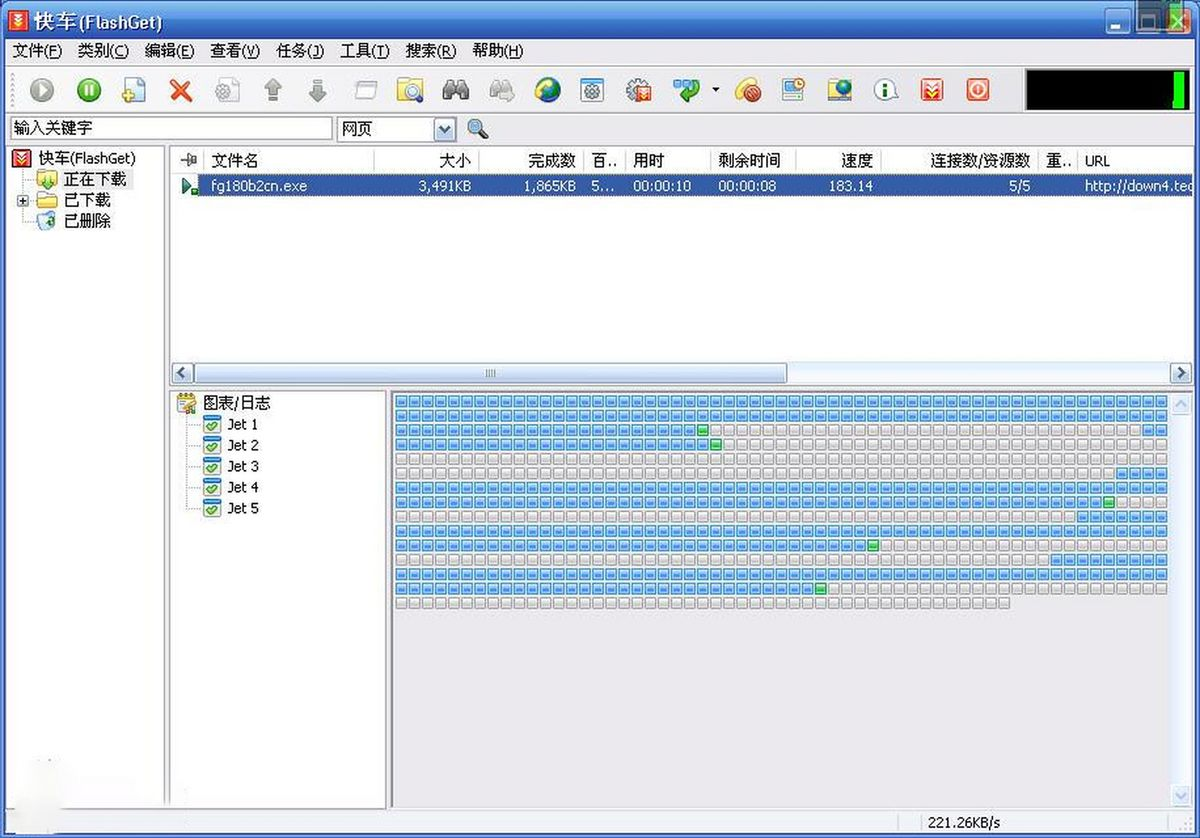Open the 工具(T) menu
The image size is (1200, 838).
[364, 51]
